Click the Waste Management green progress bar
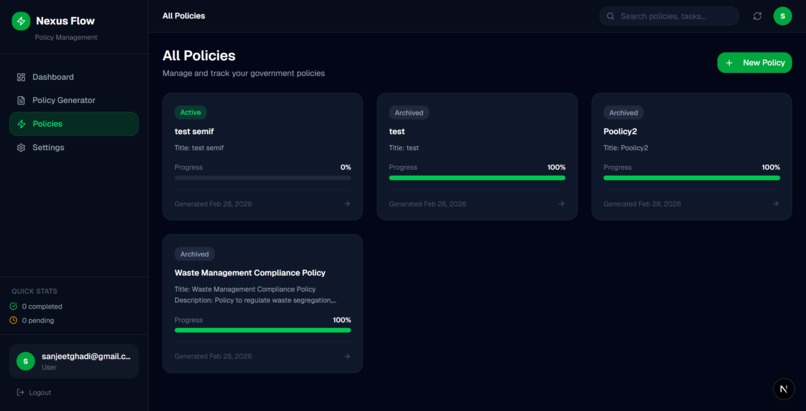 pyautogui.click(x=263, y=330)
